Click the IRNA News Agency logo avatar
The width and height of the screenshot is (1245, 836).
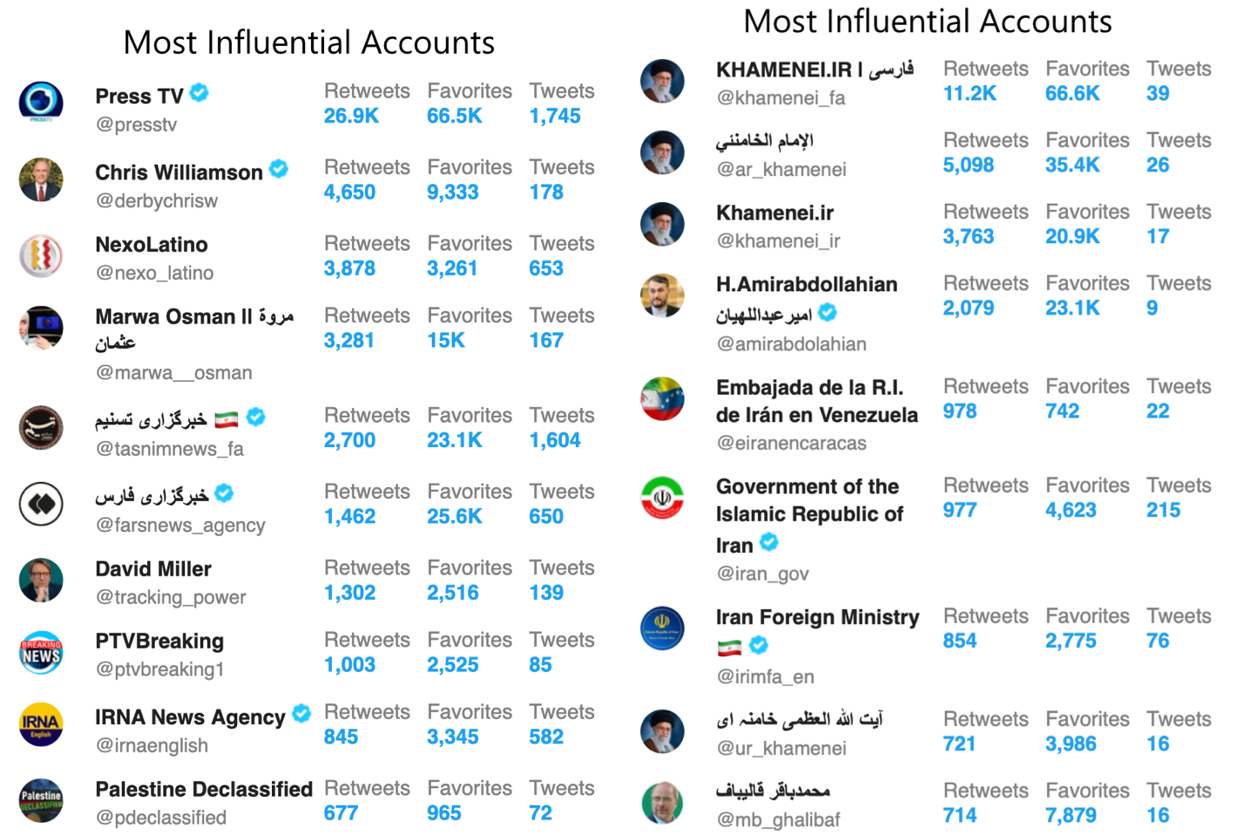[x=41, y=725]
